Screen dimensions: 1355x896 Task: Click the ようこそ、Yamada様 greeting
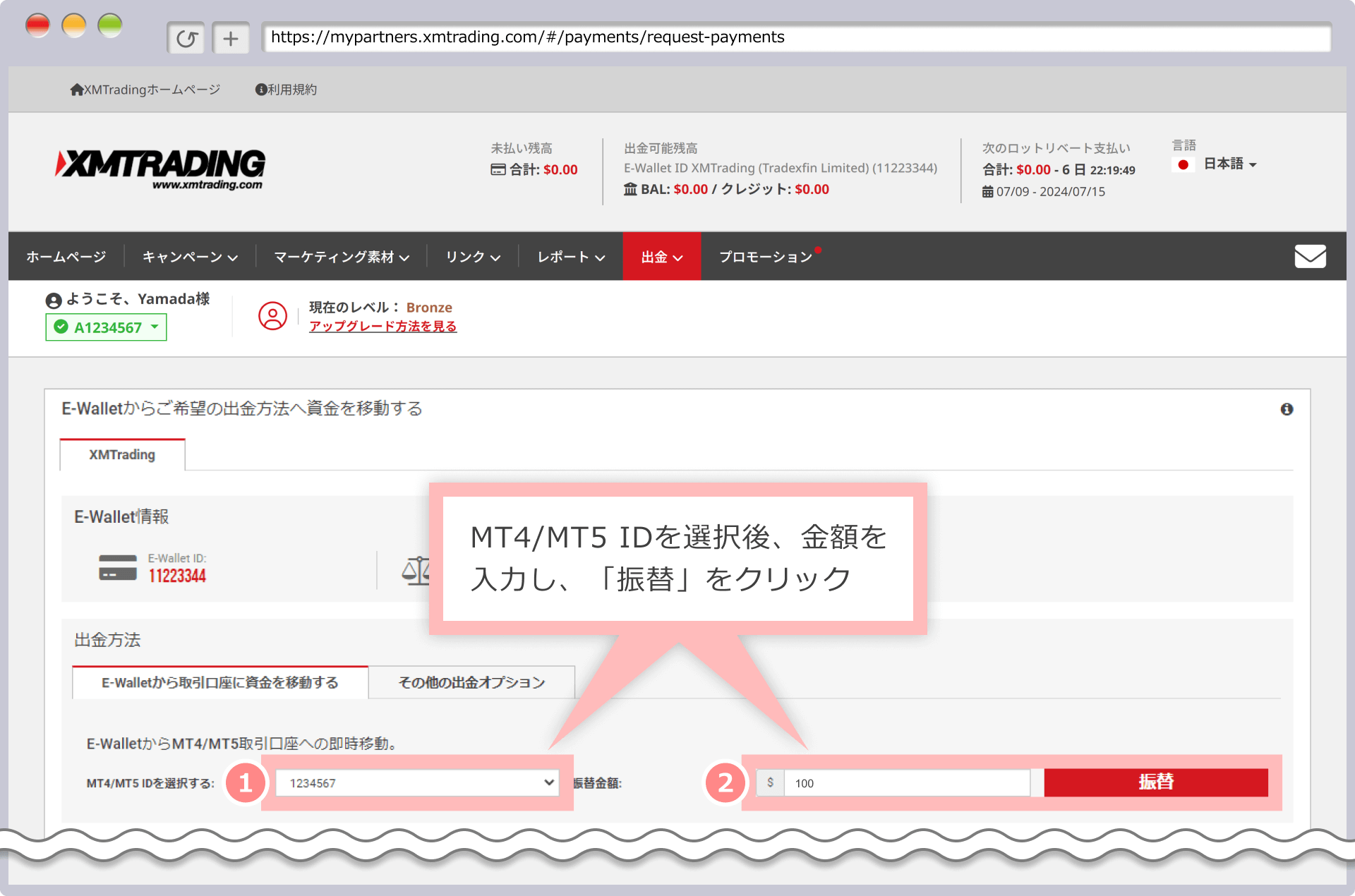tap(138, 299)
